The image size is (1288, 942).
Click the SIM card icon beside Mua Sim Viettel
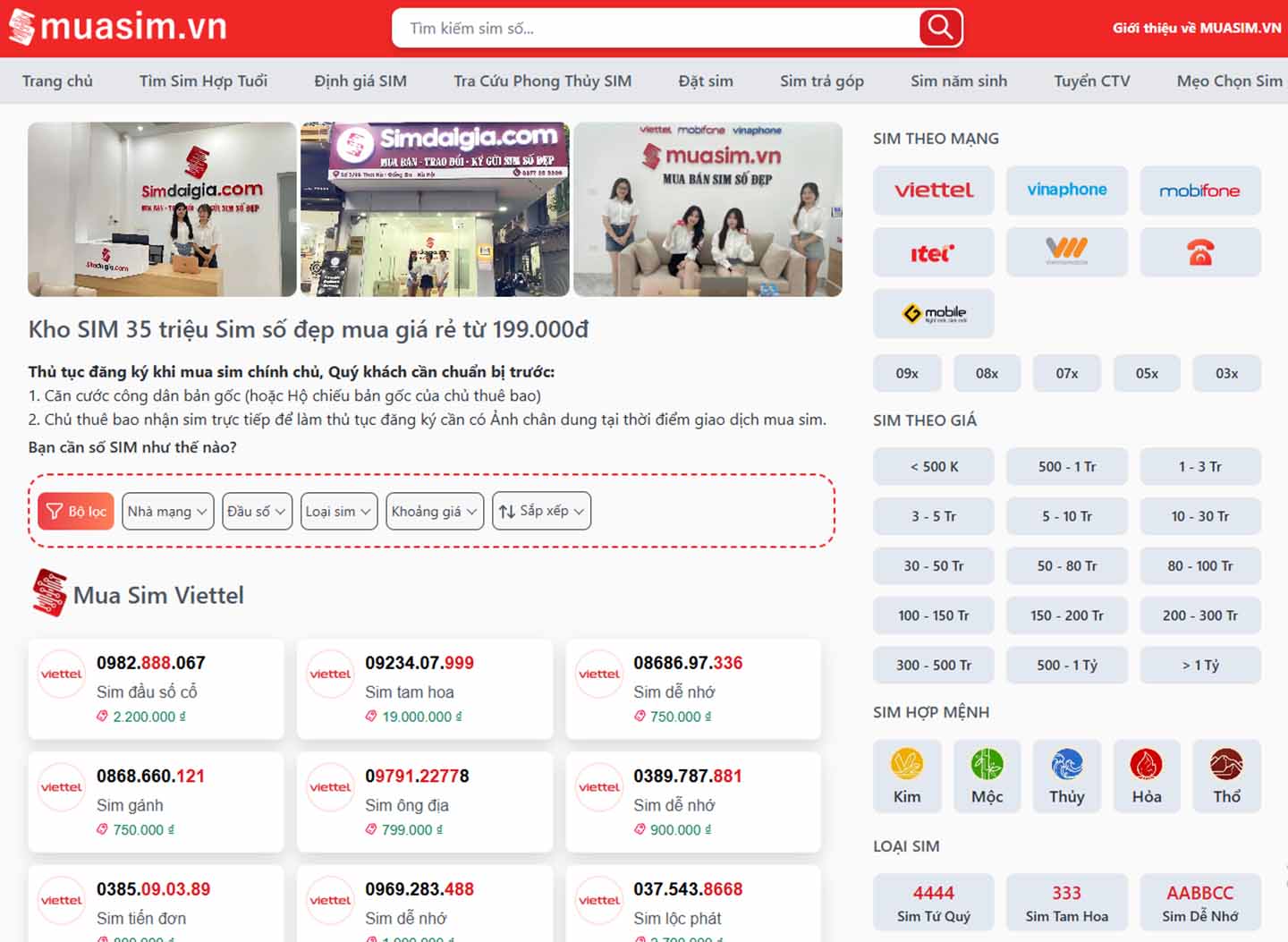pyautogui.click(x=49, y=593)
